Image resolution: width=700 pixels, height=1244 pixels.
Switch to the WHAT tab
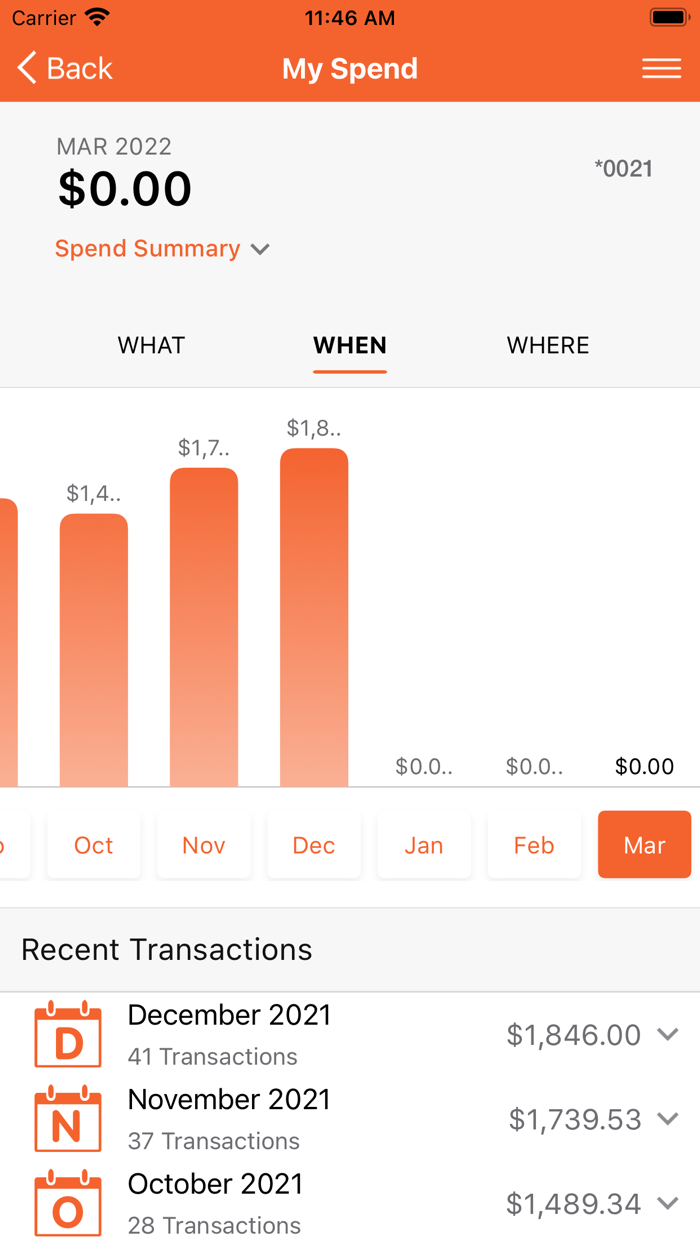coord(150,345)
